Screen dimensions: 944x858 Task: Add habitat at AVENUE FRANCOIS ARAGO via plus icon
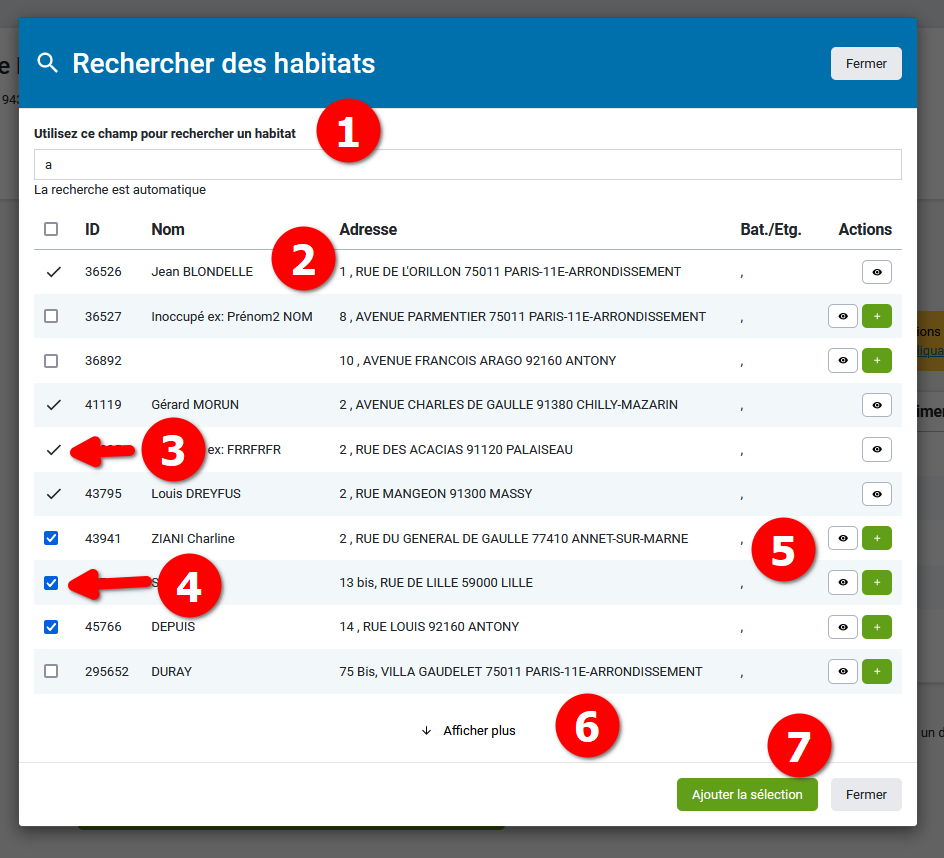point(877,360)
